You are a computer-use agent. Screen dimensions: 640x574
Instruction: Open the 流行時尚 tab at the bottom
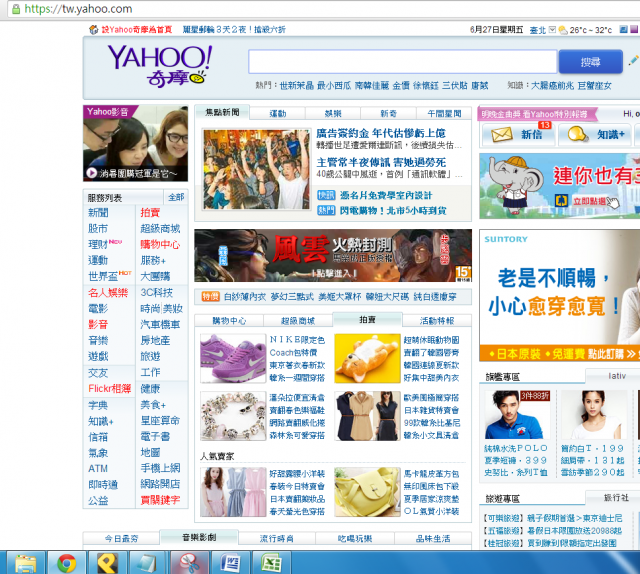point(277,538)
